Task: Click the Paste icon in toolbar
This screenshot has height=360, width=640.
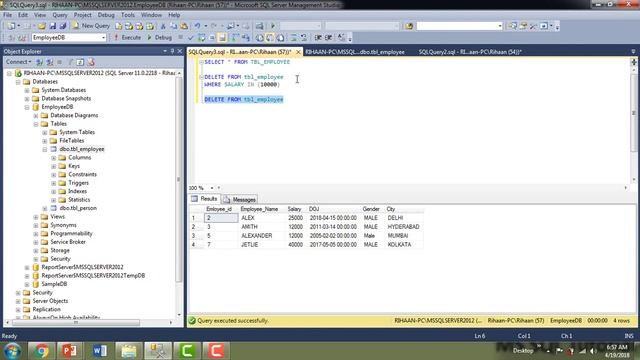Action: (x=184, y=26)
